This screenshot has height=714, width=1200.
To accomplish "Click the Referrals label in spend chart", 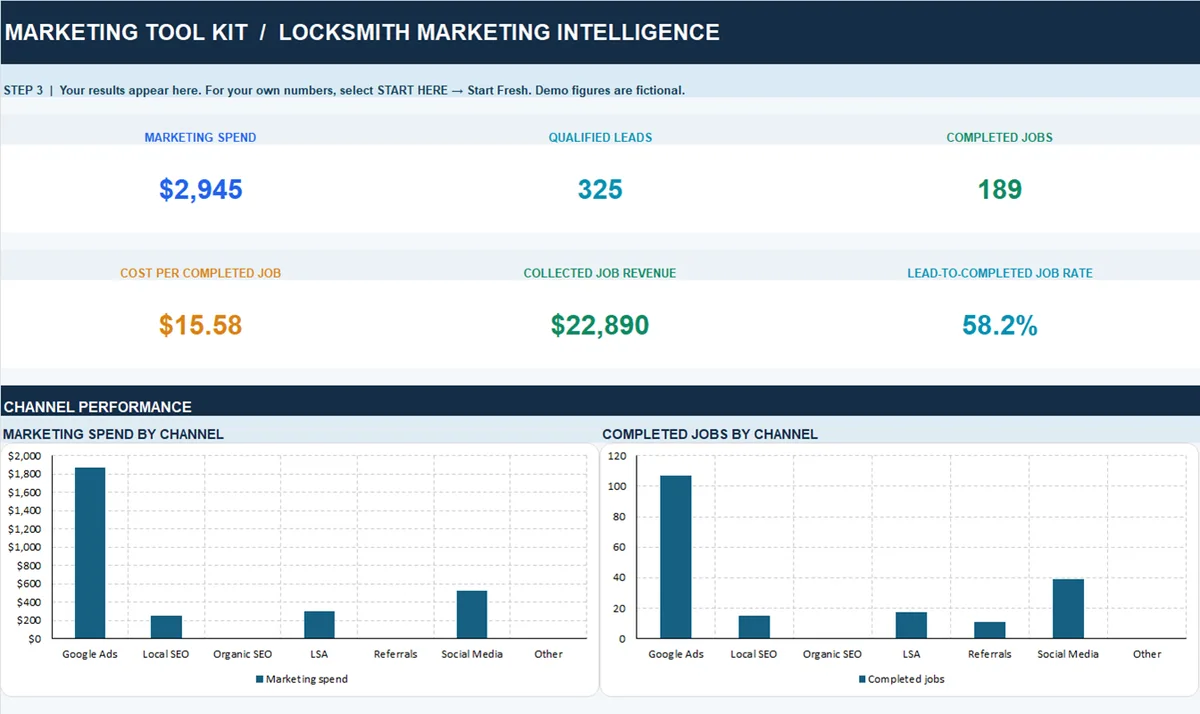I will [395, 654].
